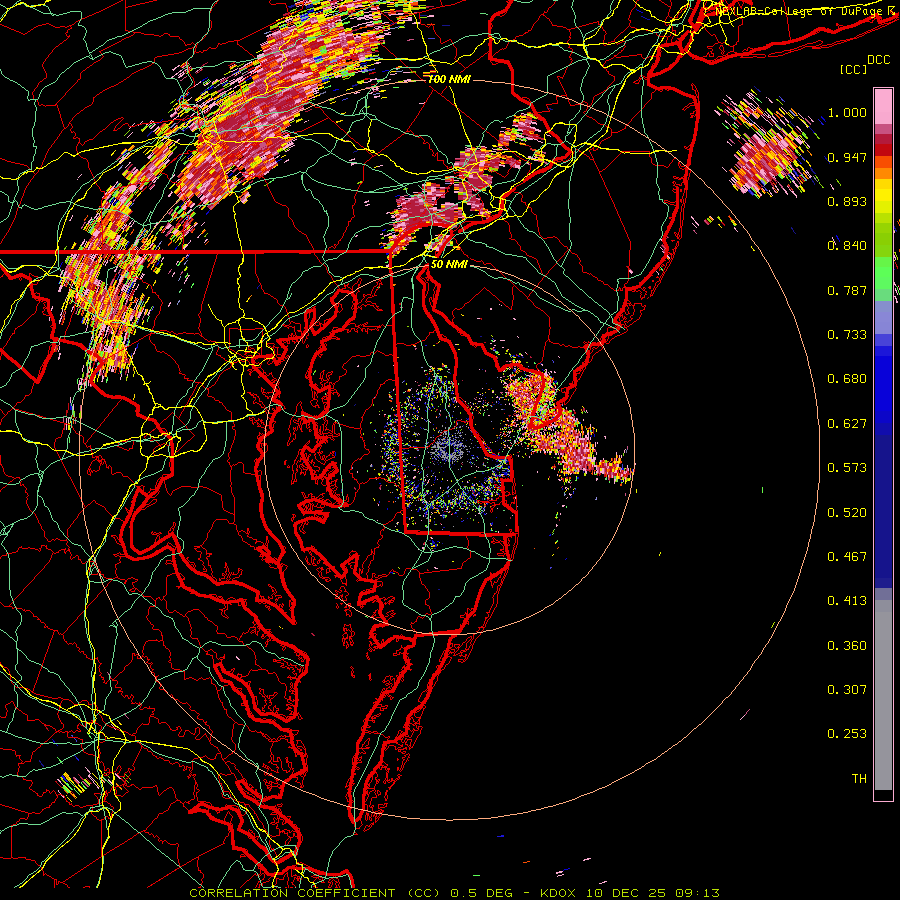Click the 0.627 scale label
The image size is (900, 900).
coord(847,424)
